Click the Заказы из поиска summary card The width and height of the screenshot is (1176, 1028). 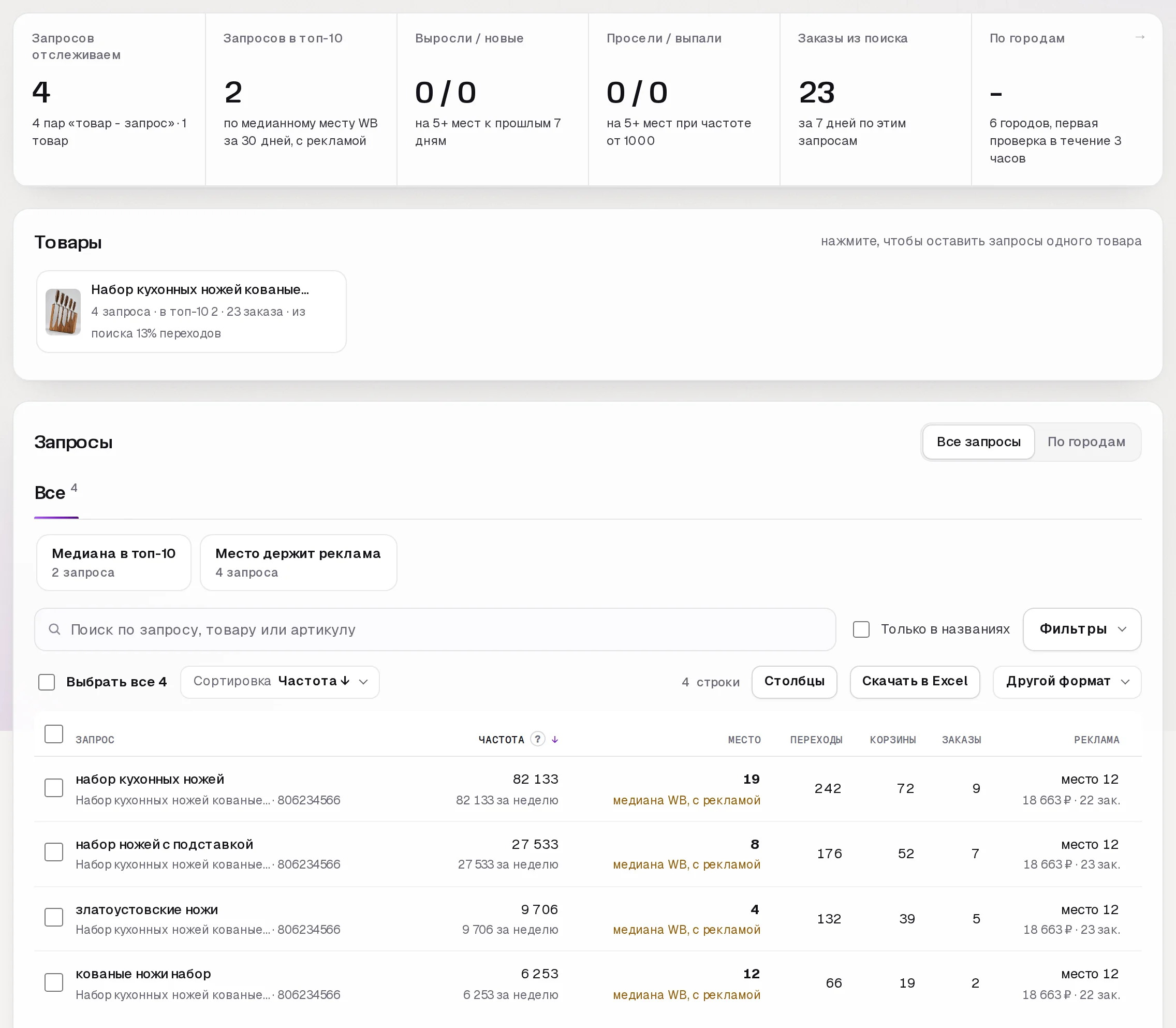click(x=875, y=99)
